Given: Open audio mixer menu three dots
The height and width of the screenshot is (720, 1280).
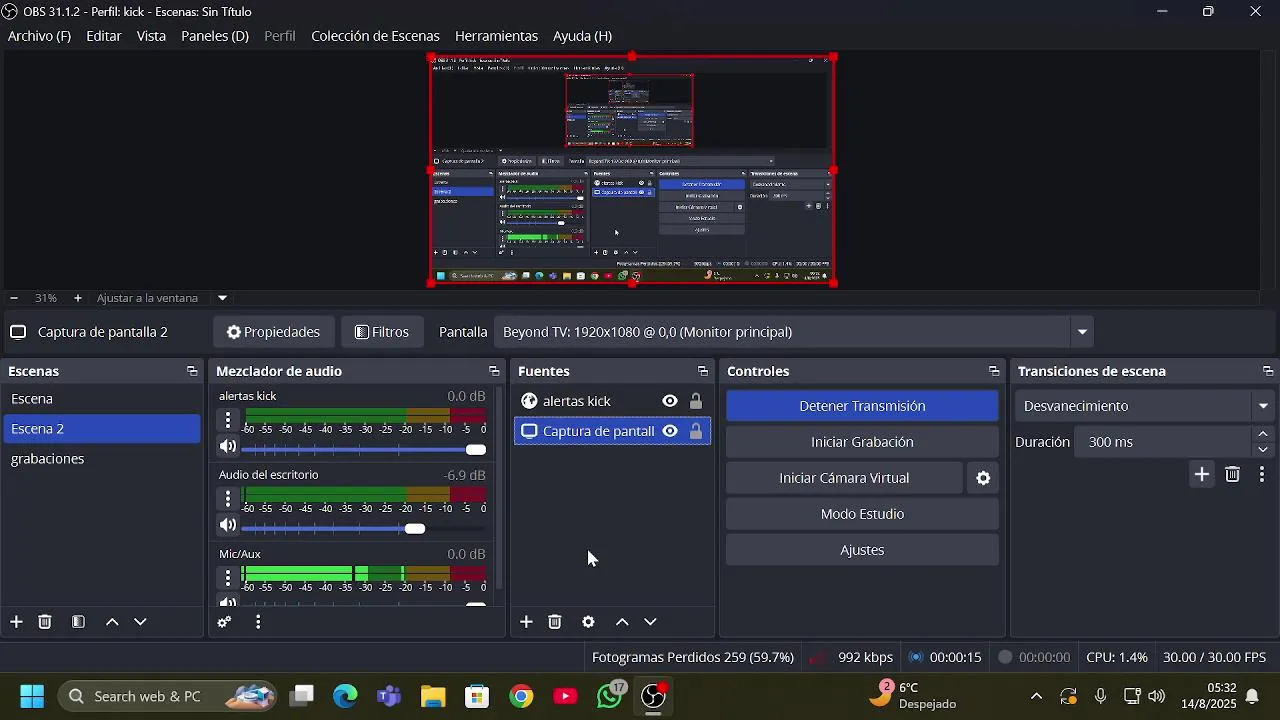Looking at the screenshot, I should tap(258, 622).
